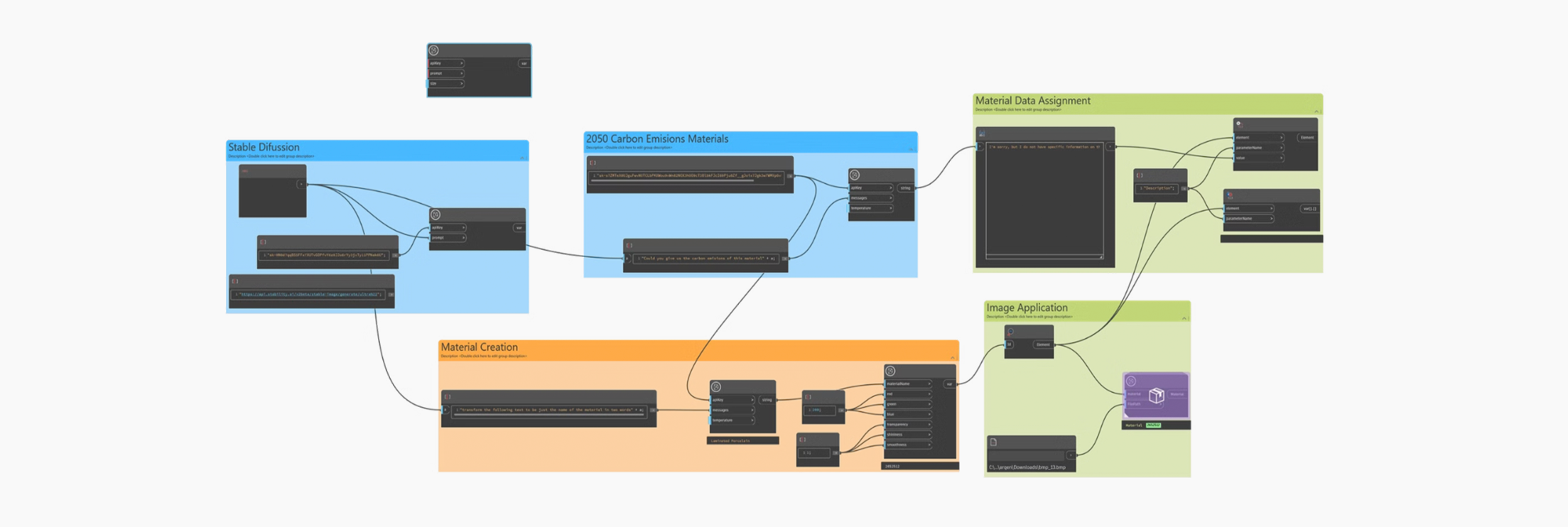
Task: Collapse the Material Creation group
Action: (953, 357)
